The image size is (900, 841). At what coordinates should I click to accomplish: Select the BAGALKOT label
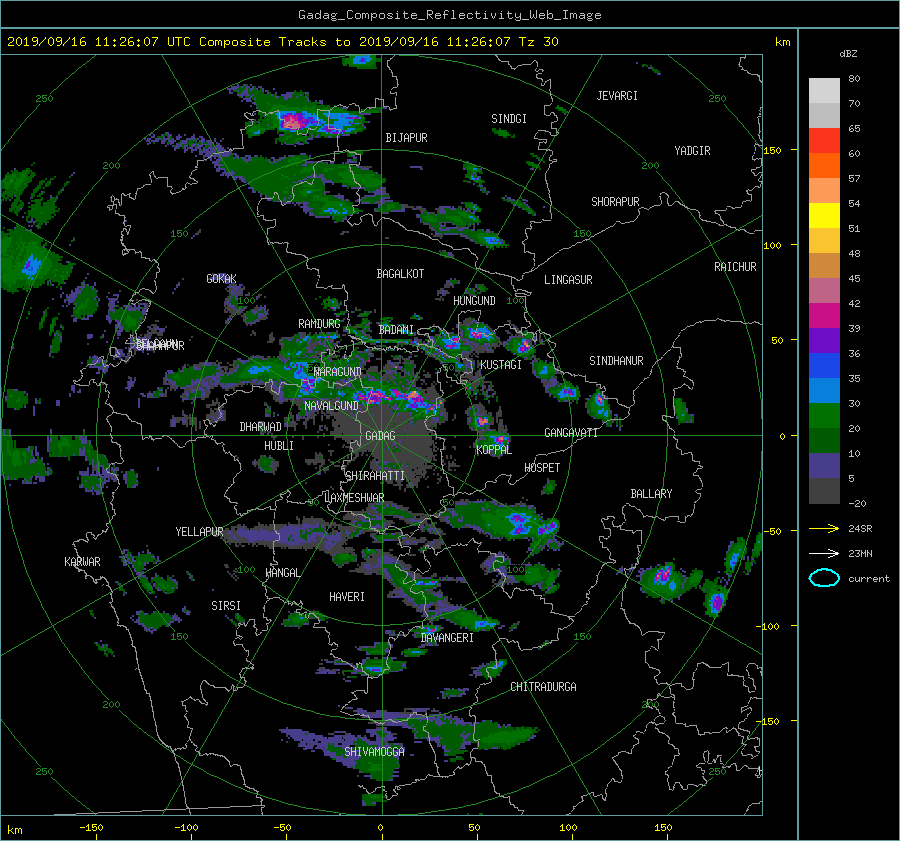tap(400, 274)
